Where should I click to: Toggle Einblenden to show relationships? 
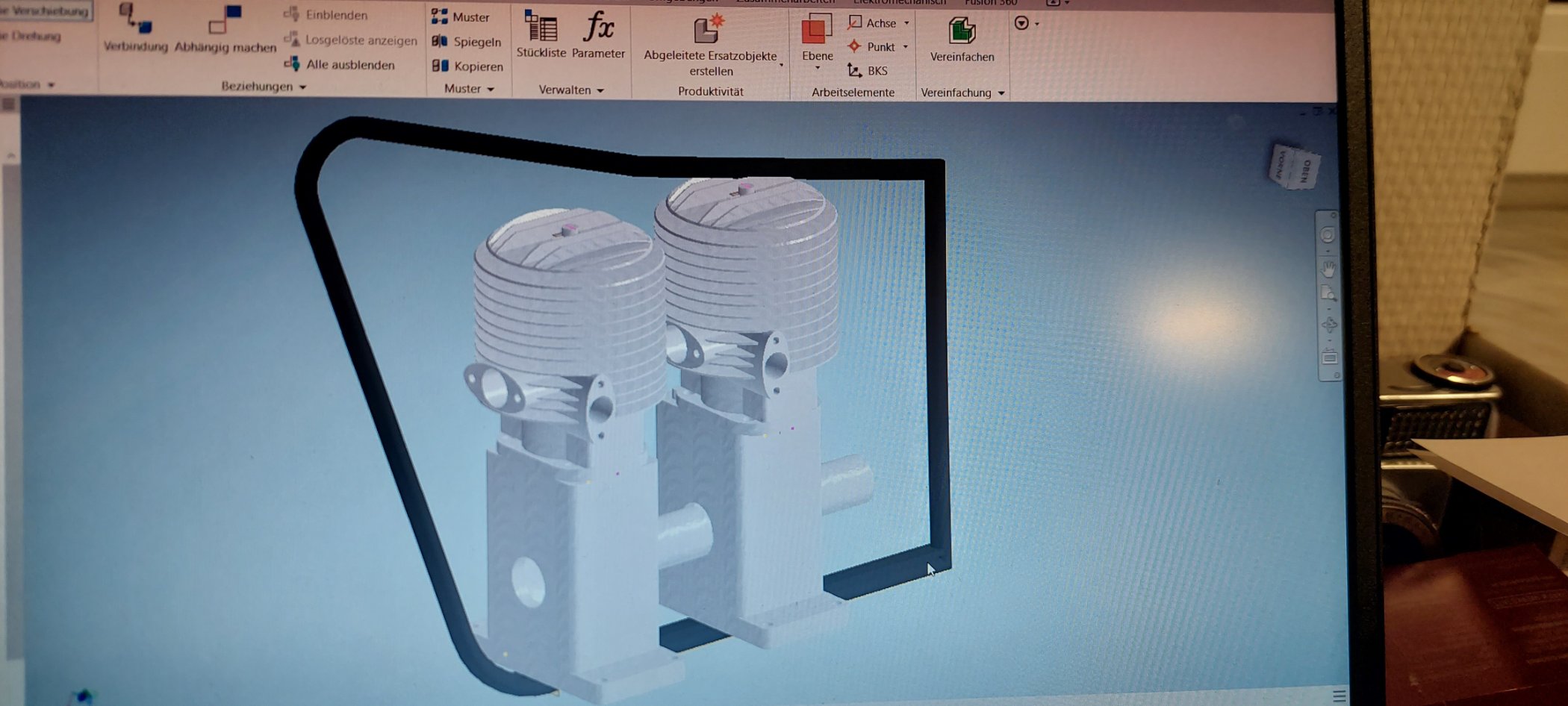pos(327,15)
